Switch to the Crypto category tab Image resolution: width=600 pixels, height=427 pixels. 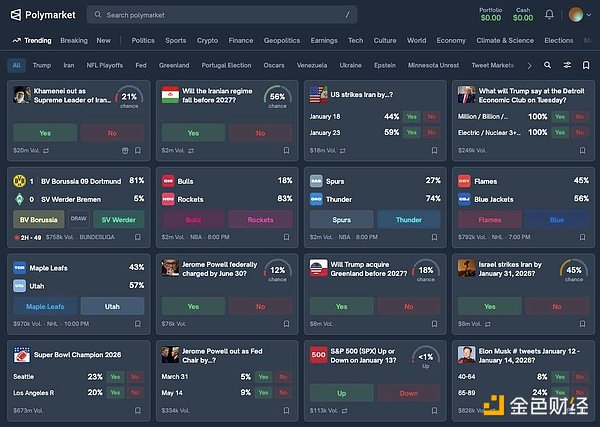[207, 41]
